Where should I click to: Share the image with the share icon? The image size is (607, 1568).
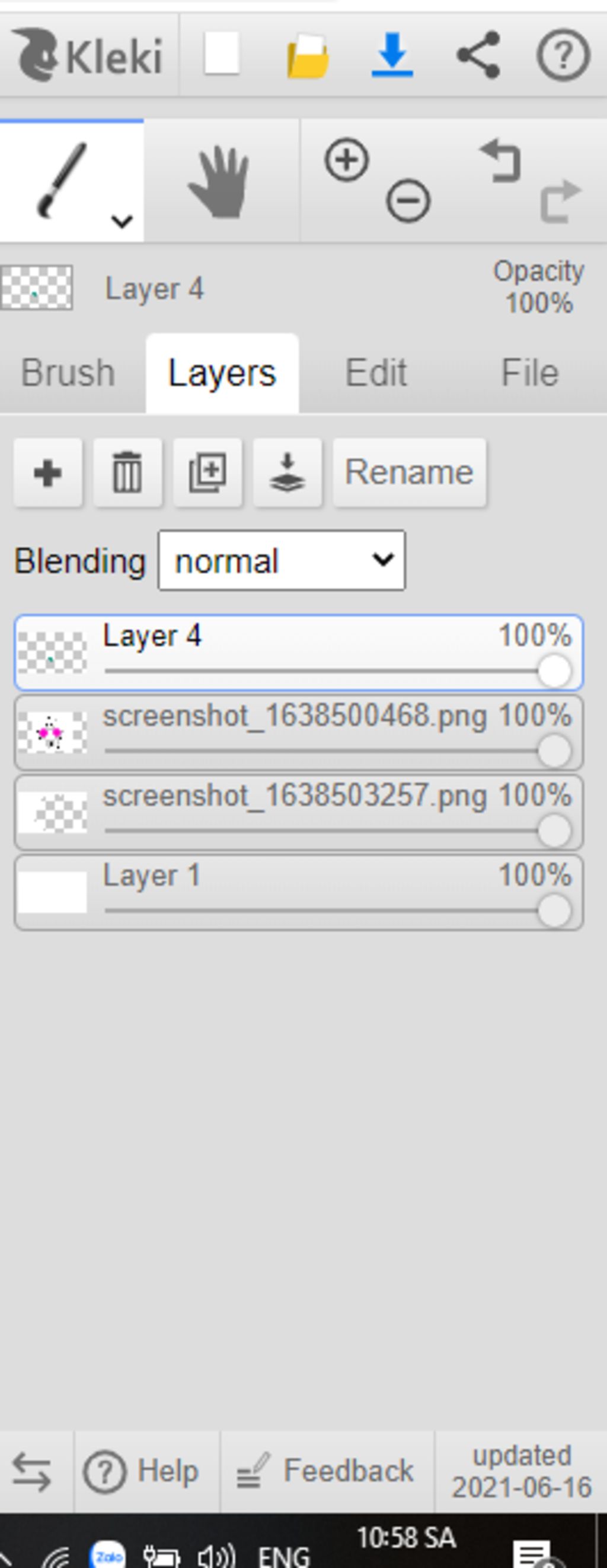click(x=478, y=55)
